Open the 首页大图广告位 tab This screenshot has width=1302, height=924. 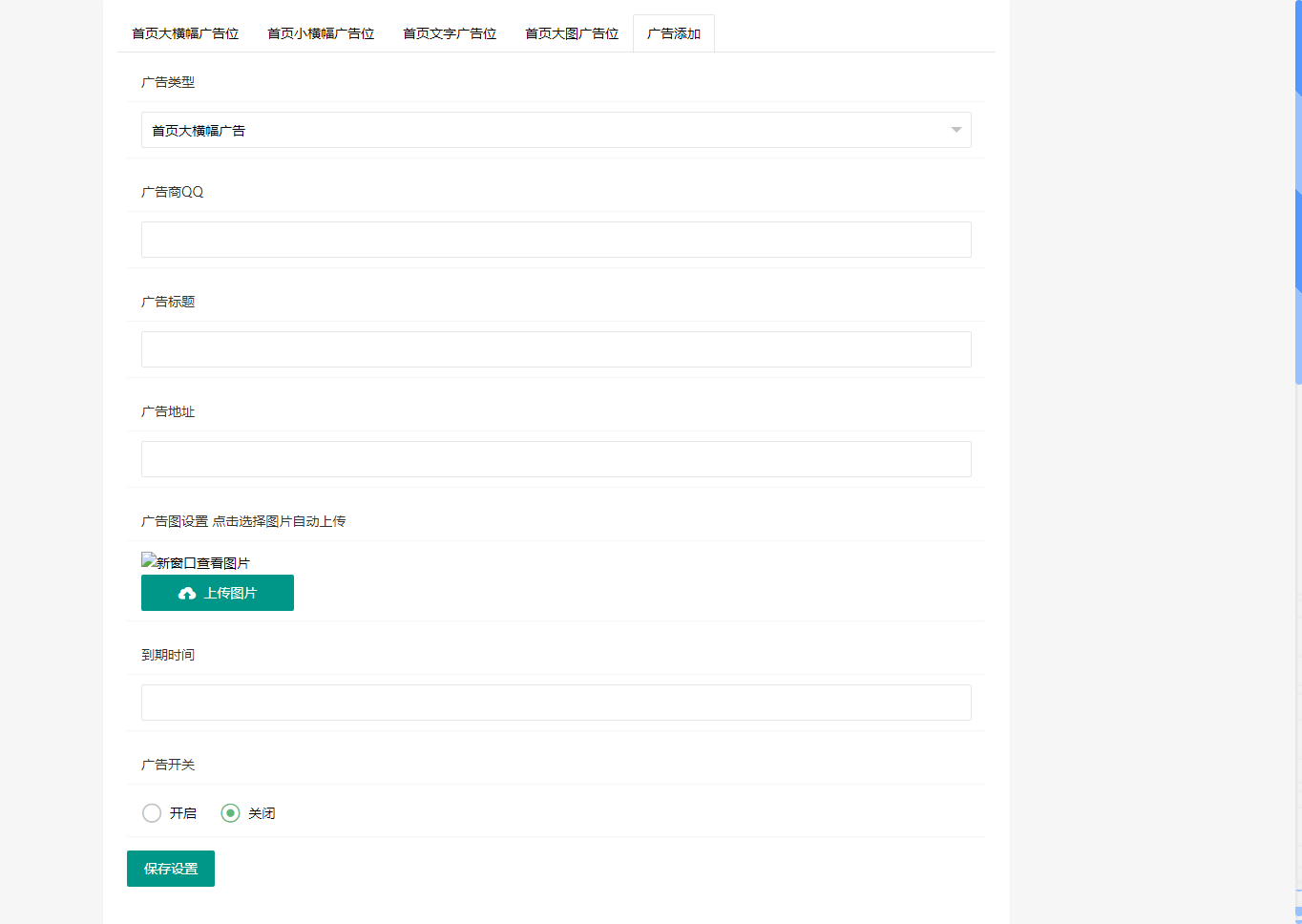[x=570, y=32]
